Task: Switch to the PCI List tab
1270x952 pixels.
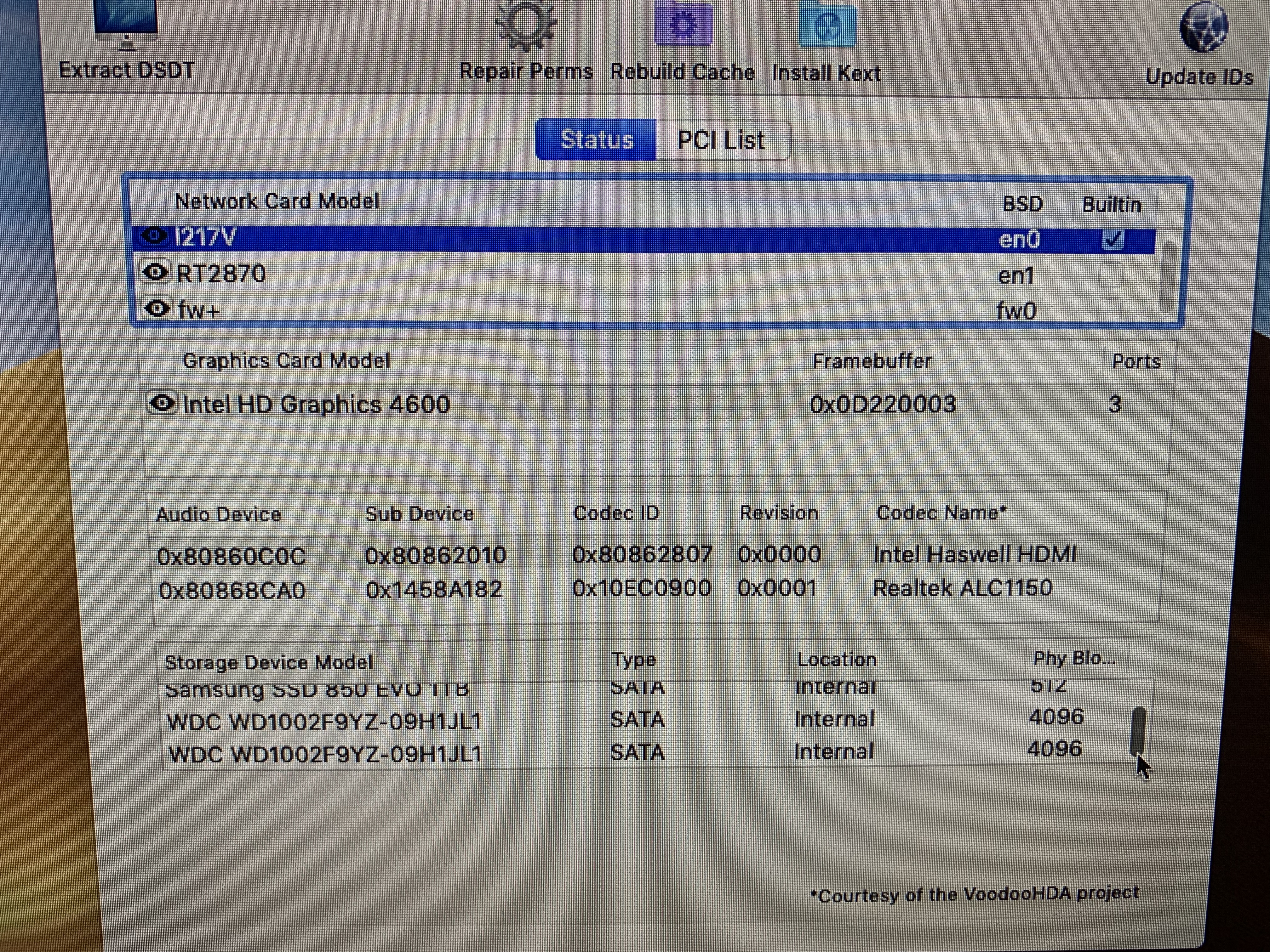Action: pyautogui.click(x=721, y=141)
